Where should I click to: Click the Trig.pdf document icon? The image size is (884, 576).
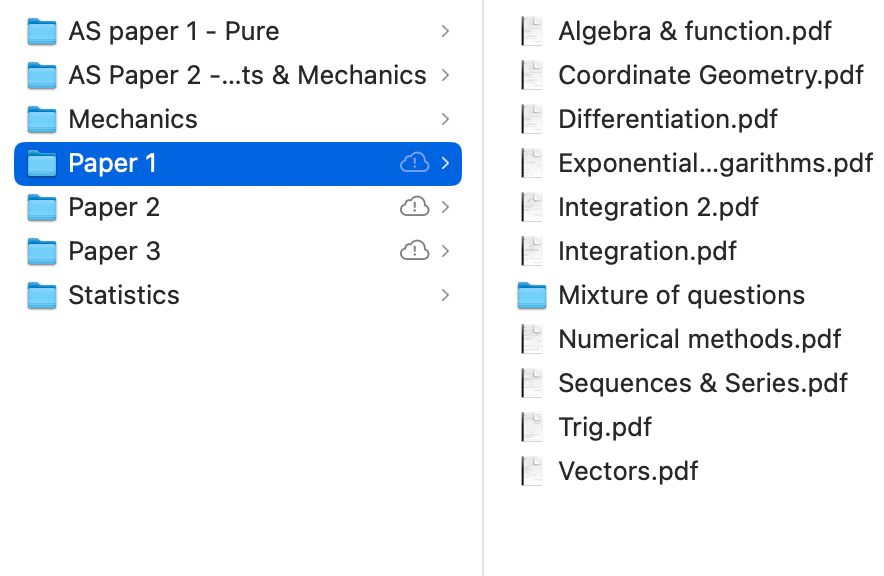pos(532,428)
